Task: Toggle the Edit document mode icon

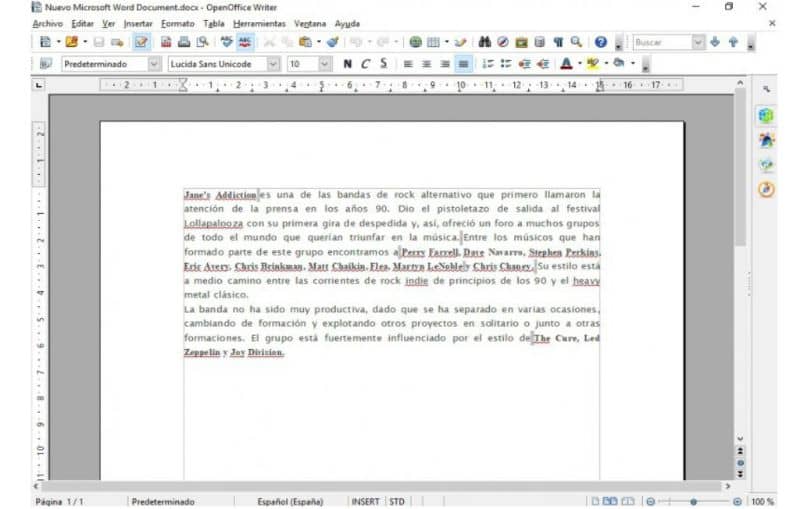Action: [141, 42]
